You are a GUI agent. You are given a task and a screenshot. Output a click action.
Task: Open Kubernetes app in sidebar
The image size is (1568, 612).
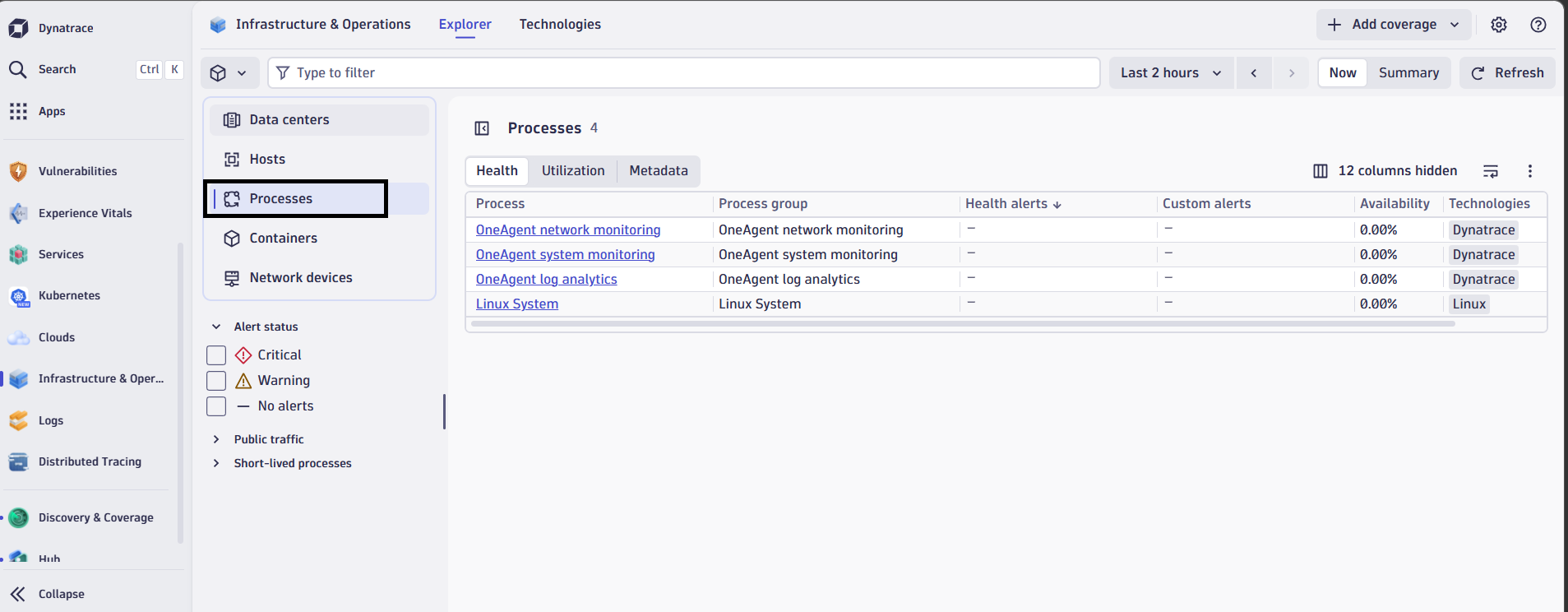pos(69,295)
